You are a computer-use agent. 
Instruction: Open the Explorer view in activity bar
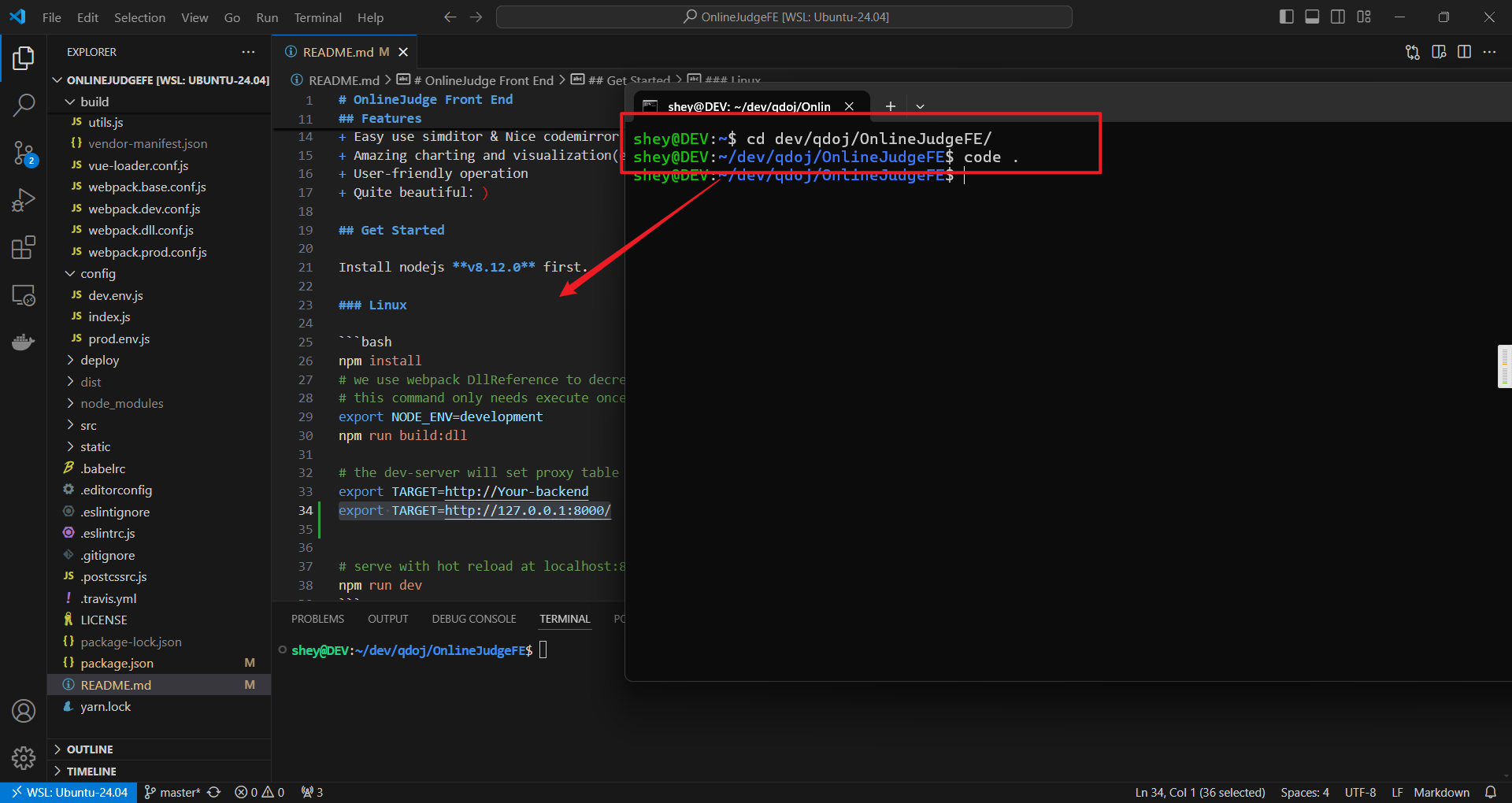24,58
